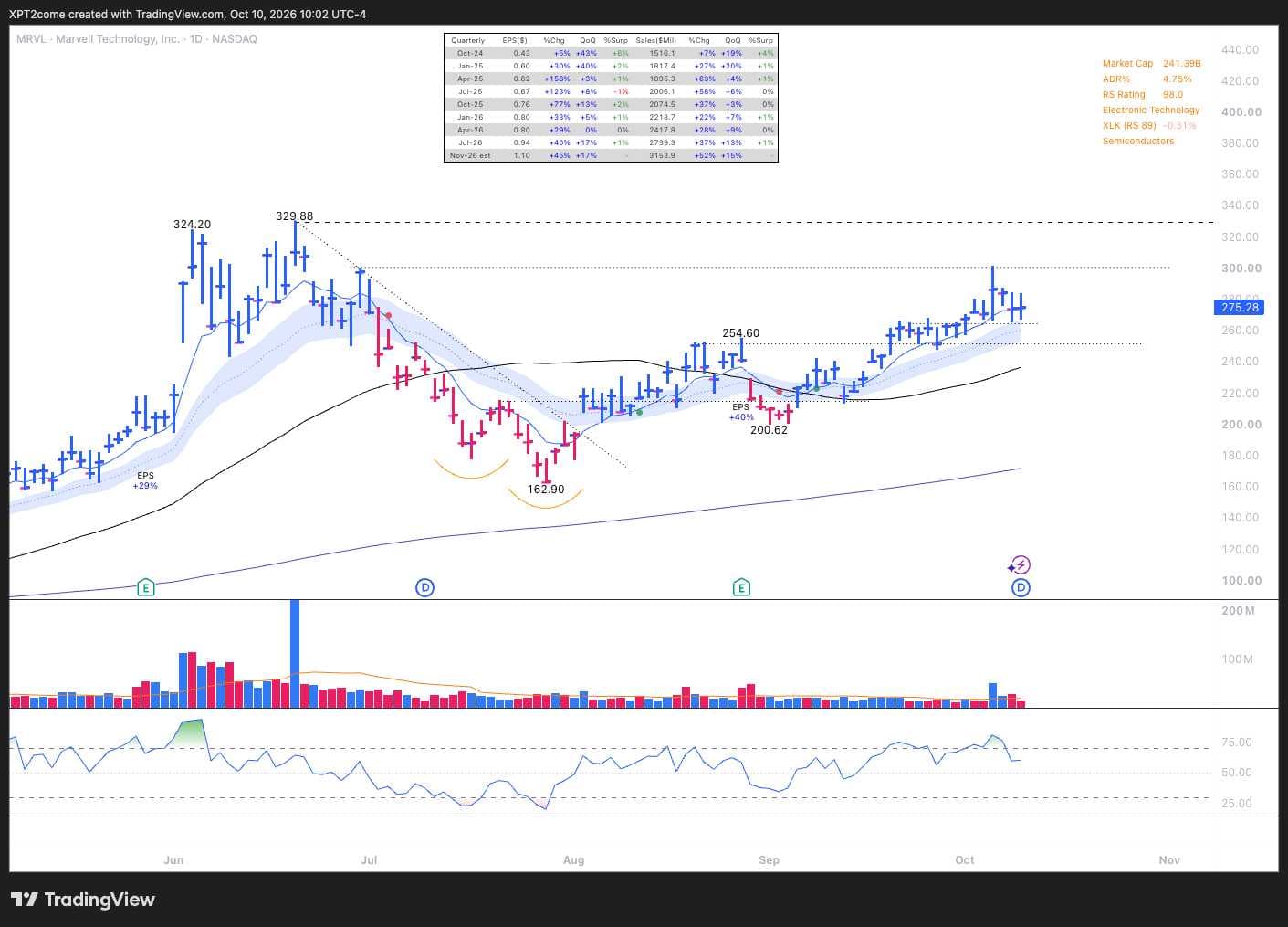Click the Nov label on time axis

point(1169,860)
